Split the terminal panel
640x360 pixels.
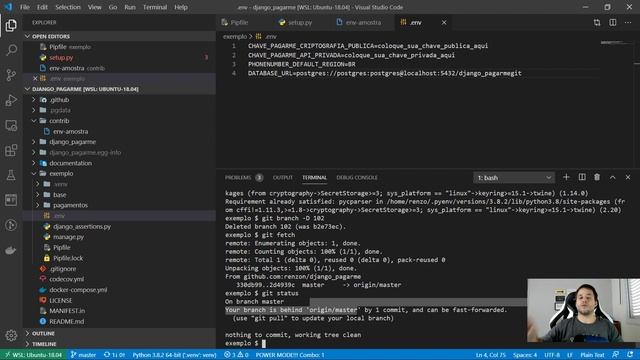(582, 177)
